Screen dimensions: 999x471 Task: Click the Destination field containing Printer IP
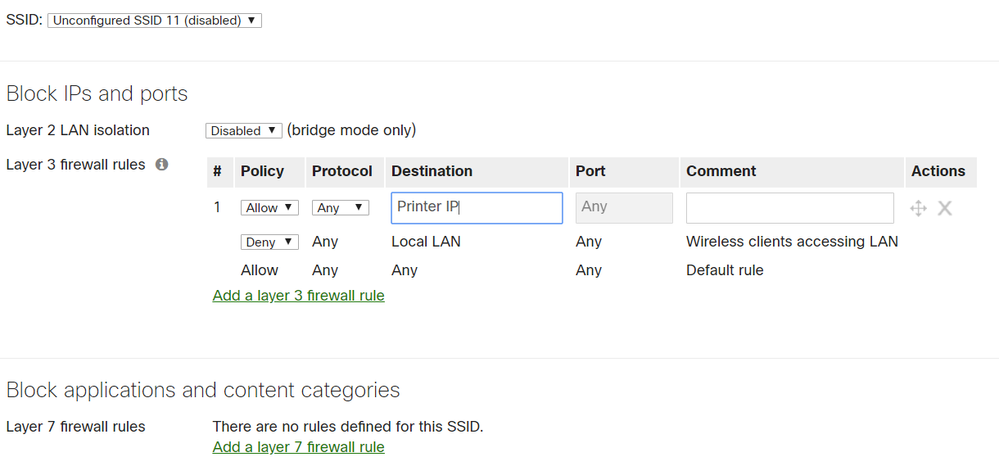(x=477, y=208)
